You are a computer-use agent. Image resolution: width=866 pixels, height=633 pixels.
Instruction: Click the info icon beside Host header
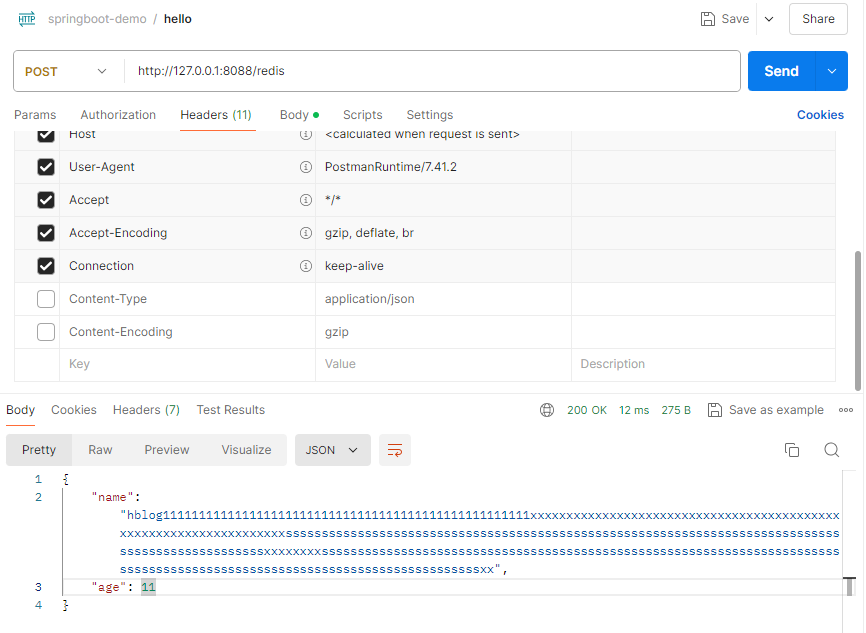(x=306, y=133)
